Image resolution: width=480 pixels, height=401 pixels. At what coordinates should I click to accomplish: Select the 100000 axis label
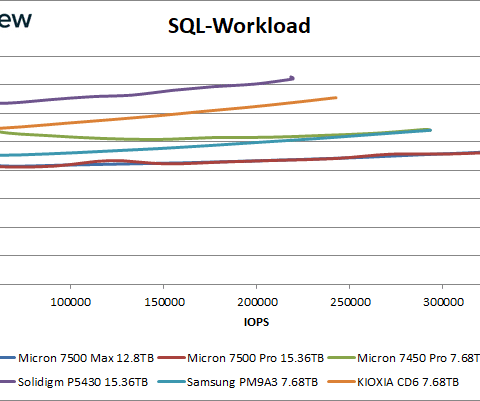coord(70,302)
